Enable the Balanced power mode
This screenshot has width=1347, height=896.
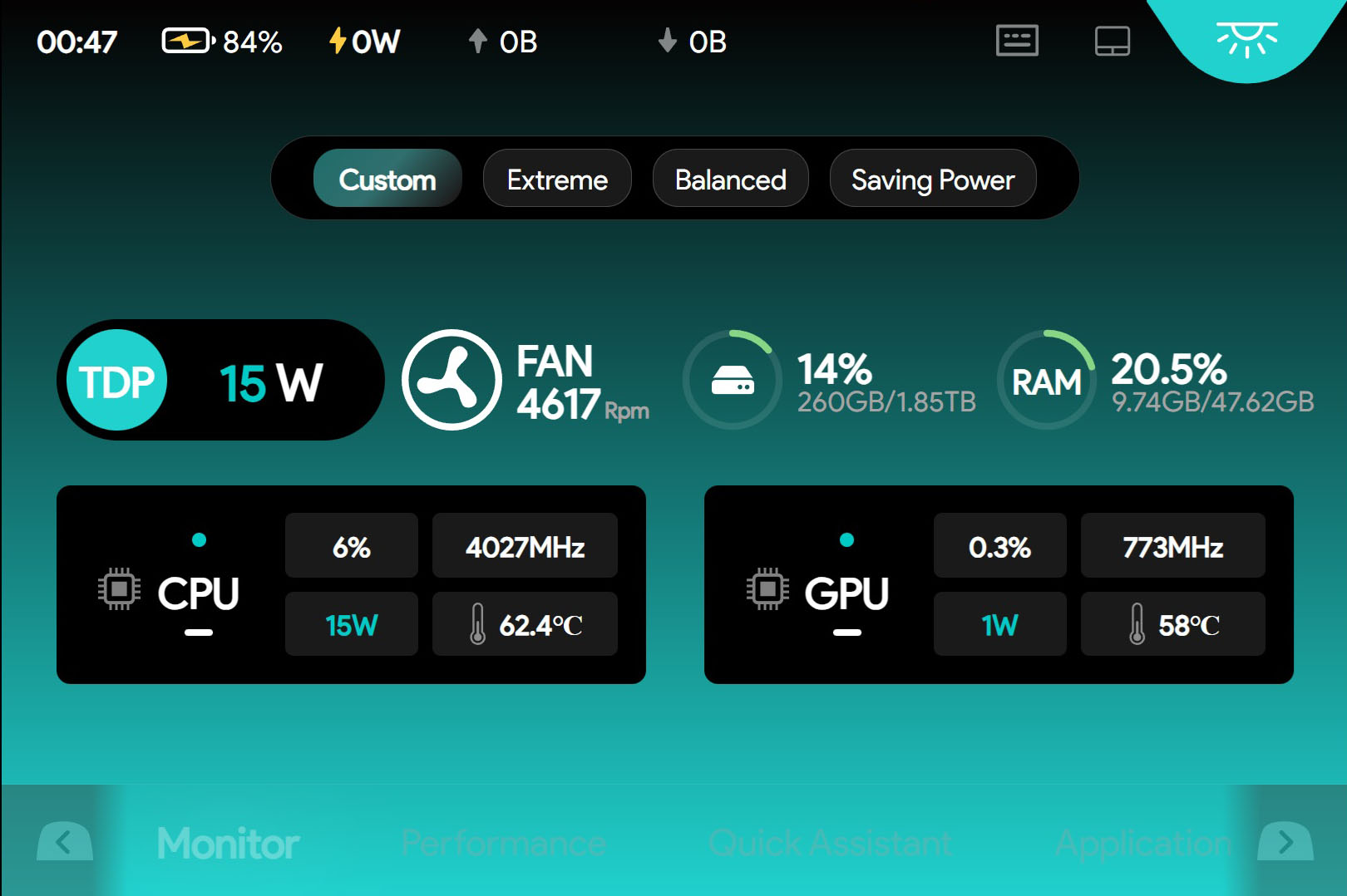(730, 179)
